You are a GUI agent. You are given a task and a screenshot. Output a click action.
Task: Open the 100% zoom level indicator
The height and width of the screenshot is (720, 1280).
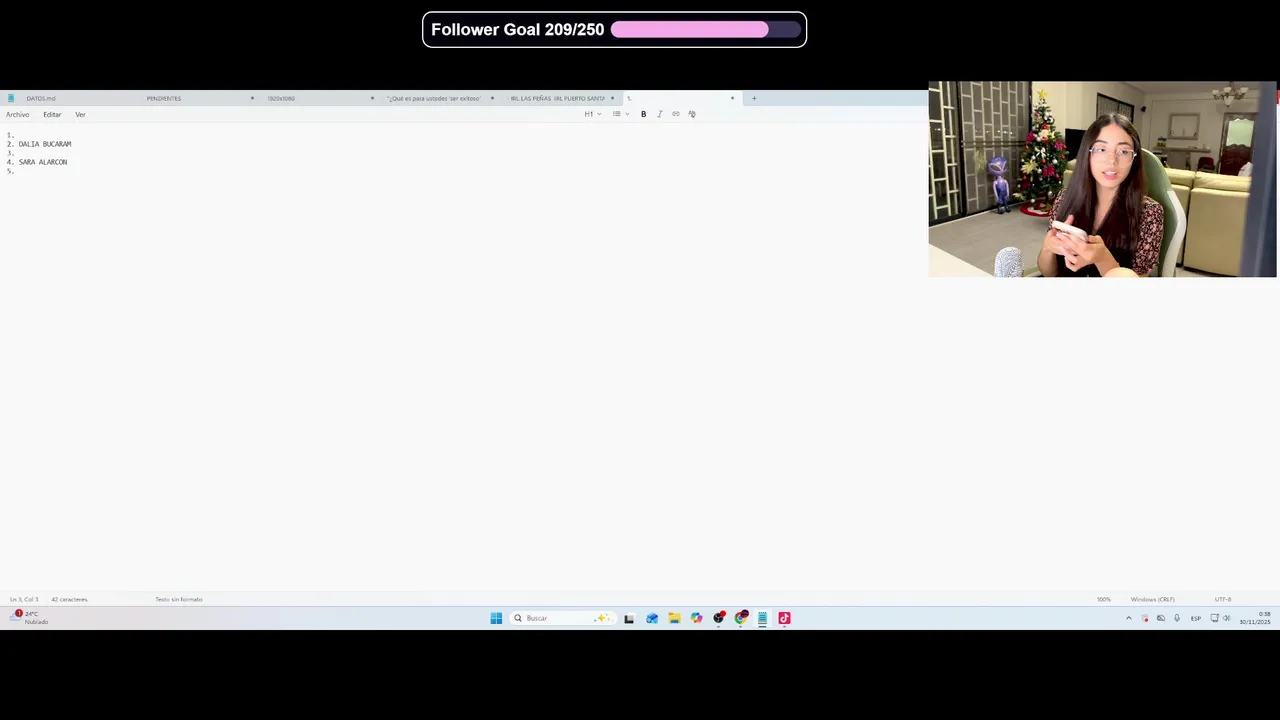pos(1104,599)
